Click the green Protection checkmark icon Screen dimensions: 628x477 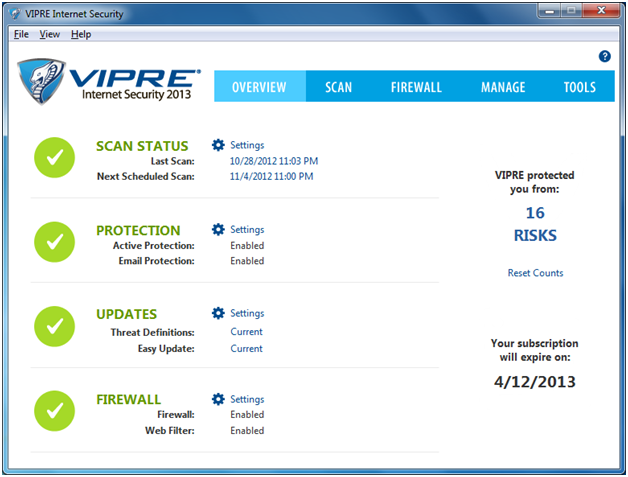pyautogui.click(x=54, y=242)
